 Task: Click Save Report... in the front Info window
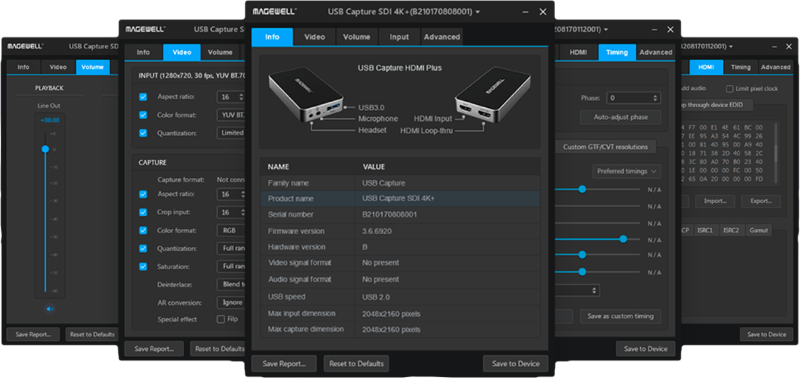(x=284, y=364)
